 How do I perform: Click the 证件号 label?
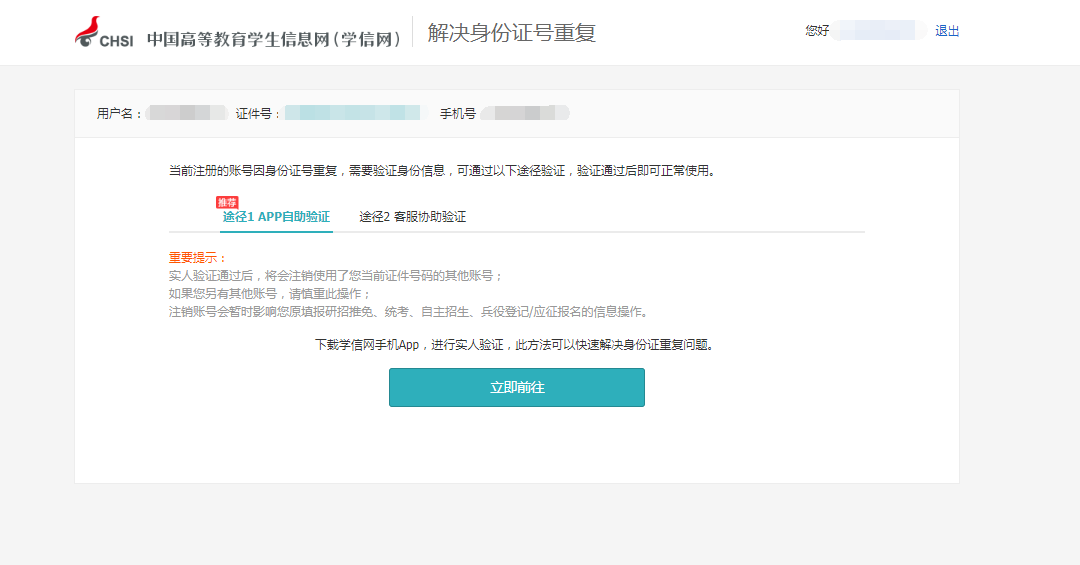click(258, 114)
